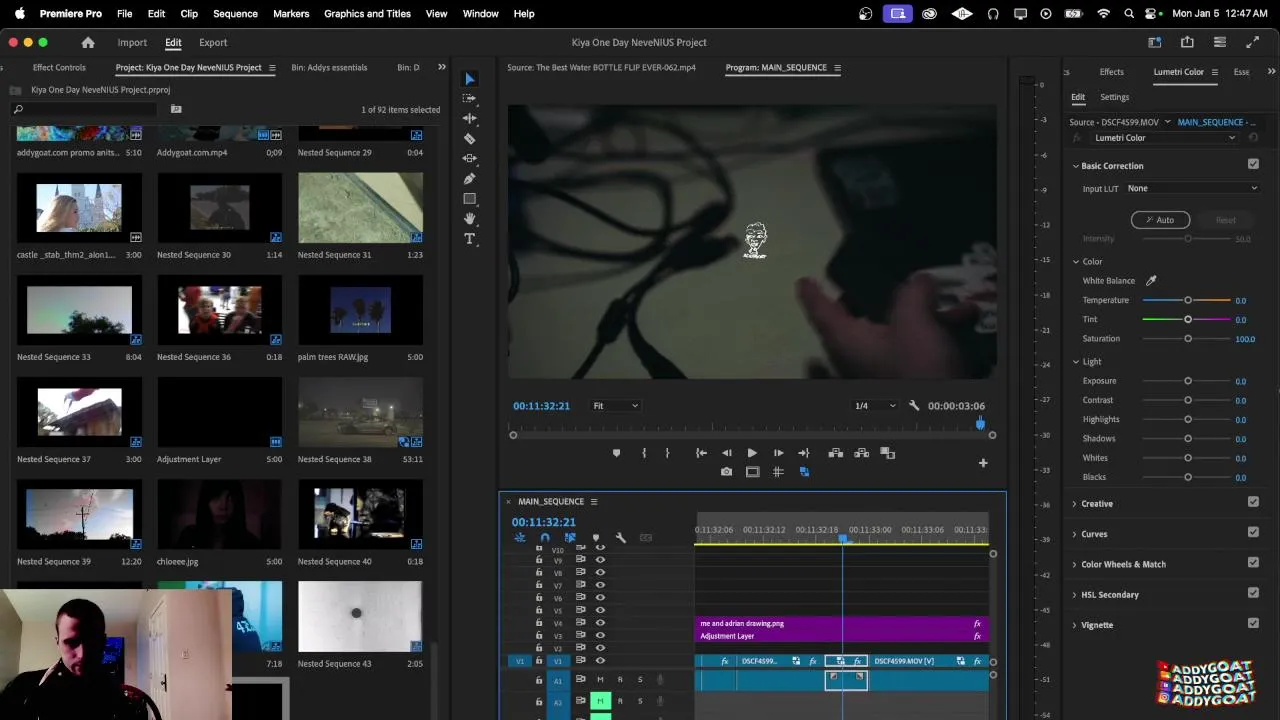Select the Pen tool

(x=469, y=179)
